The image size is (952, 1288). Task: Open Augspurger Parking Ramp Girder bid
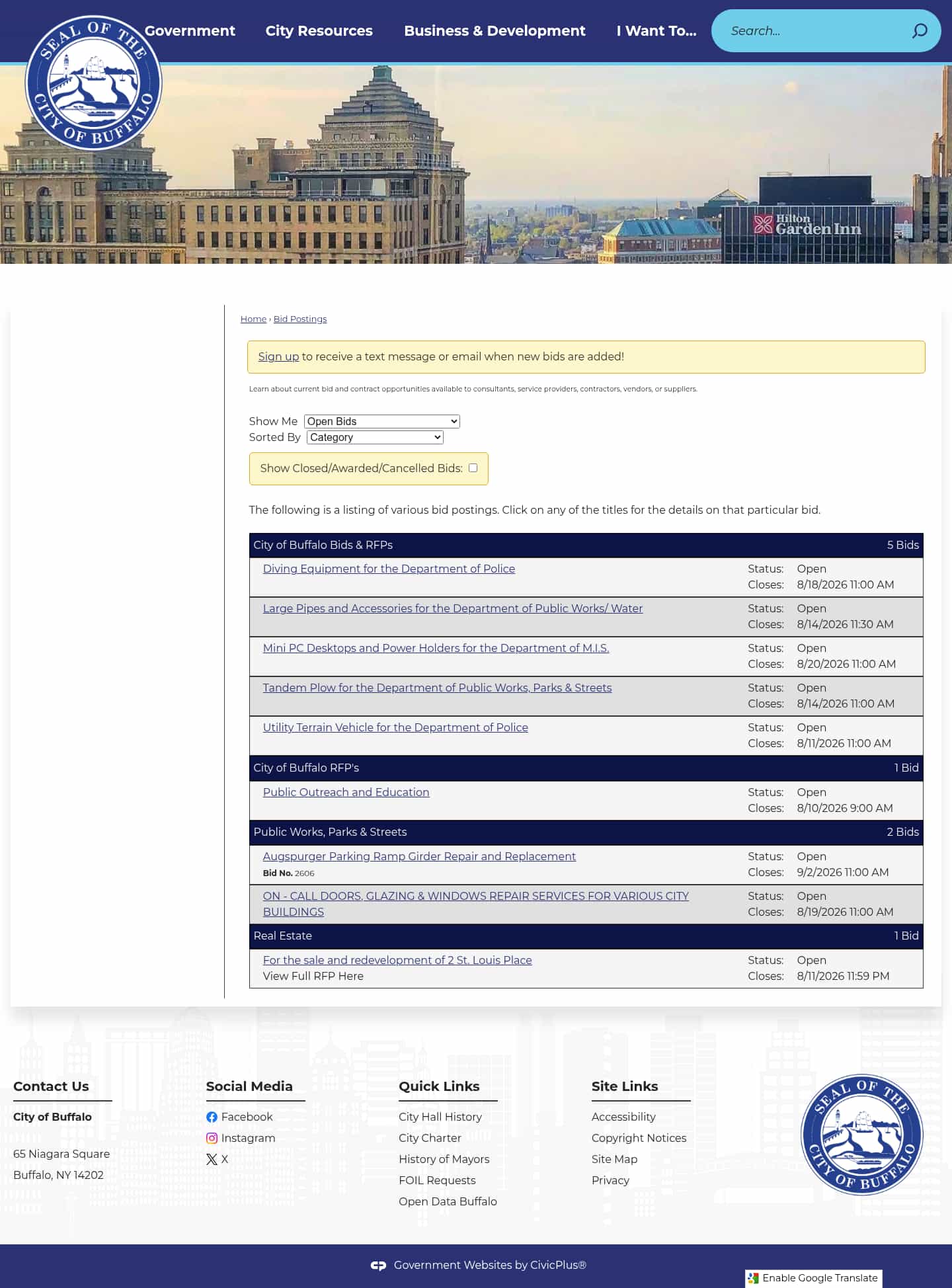[x=419, y=856]
